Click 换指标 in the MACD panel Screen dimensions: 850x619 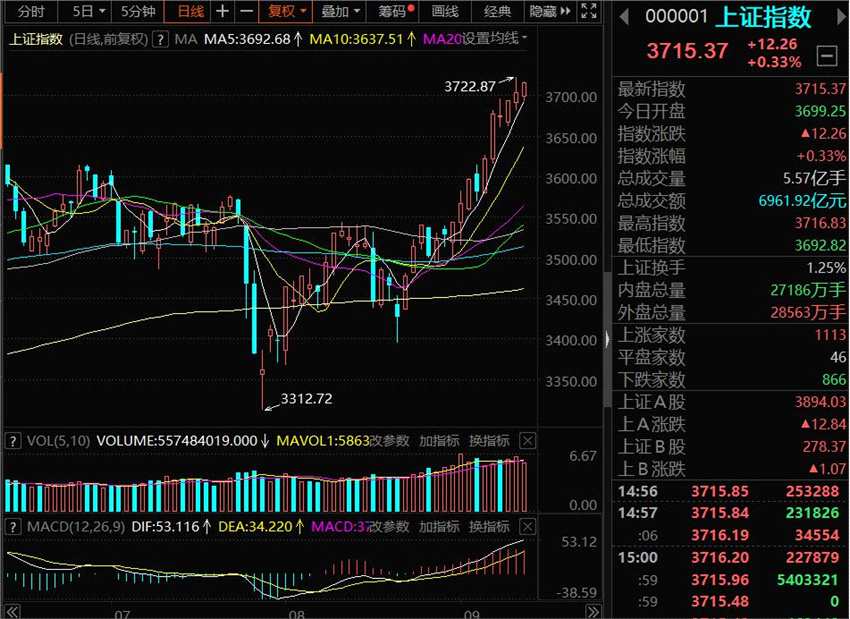[489, 526]
